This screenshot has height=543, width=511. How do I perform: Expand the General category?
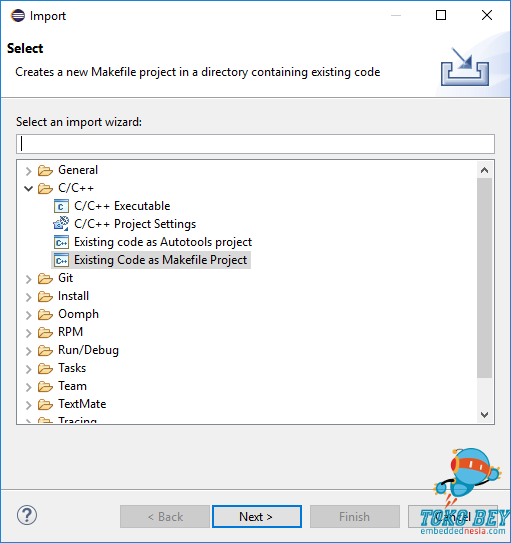[x=28, y=170]
